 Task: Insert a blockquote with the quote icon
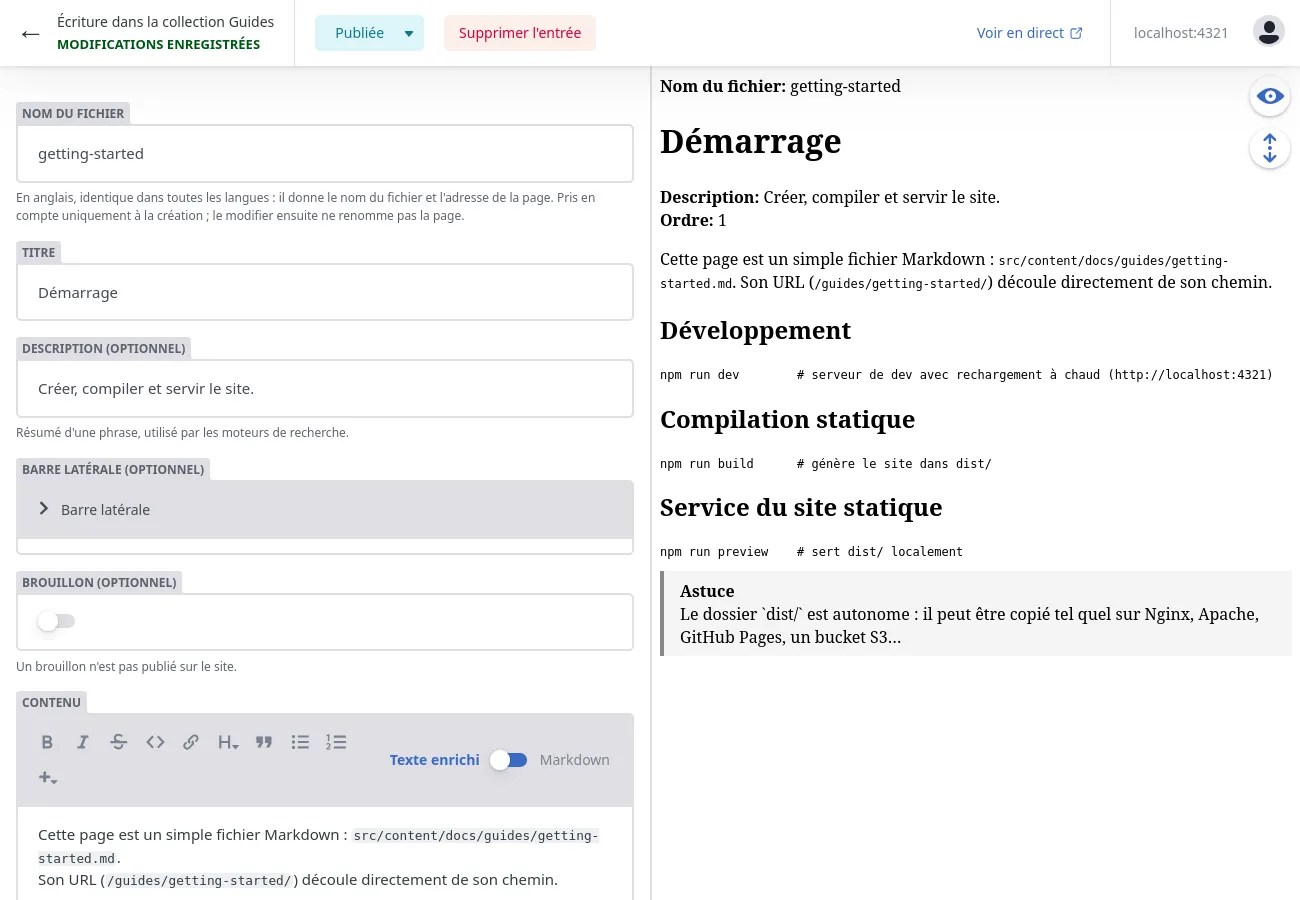click(264, 742)
